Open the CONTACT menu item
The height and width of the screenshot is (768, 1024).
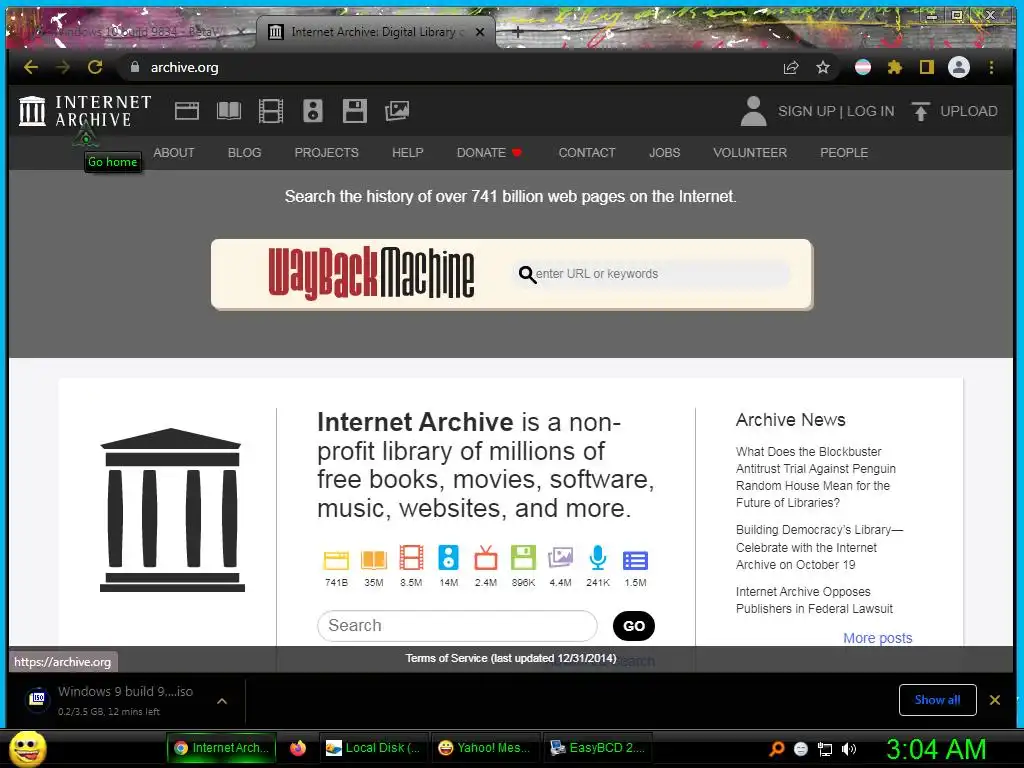[586, 153]
